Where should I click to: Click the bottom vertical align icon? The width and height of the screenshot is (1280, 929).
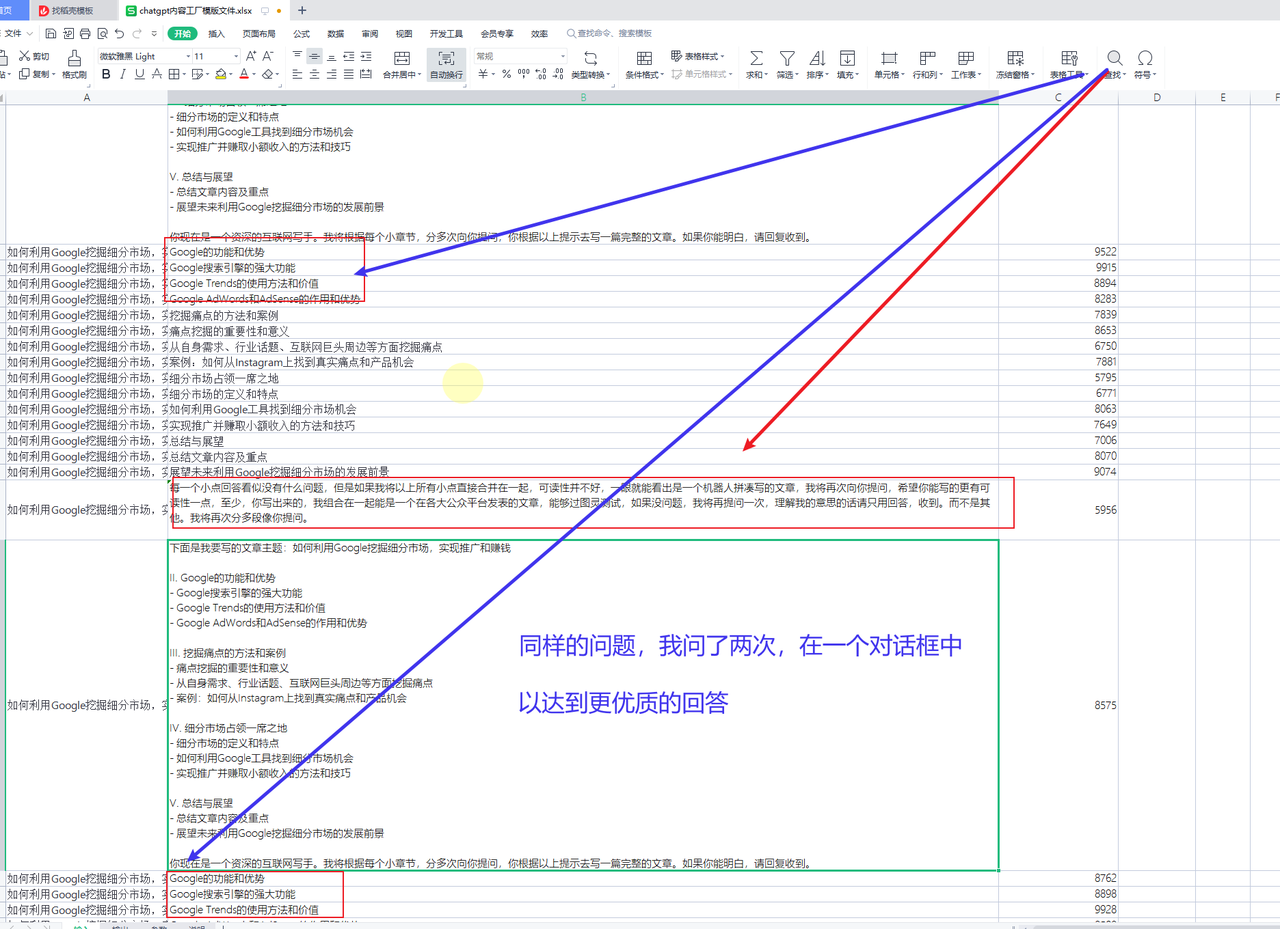(331, 57)
